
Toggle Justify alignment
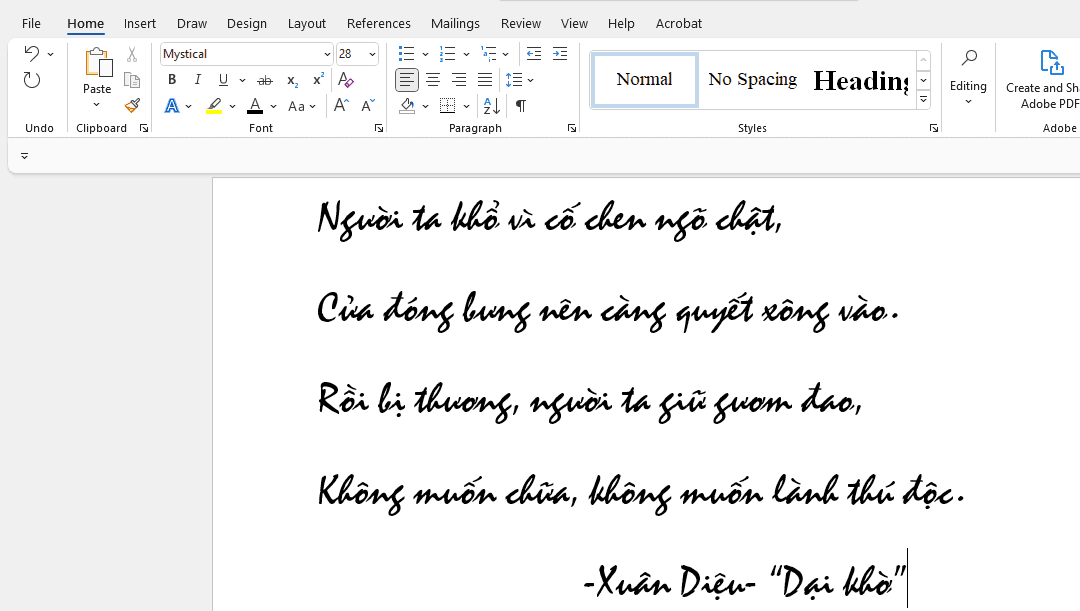485,80
